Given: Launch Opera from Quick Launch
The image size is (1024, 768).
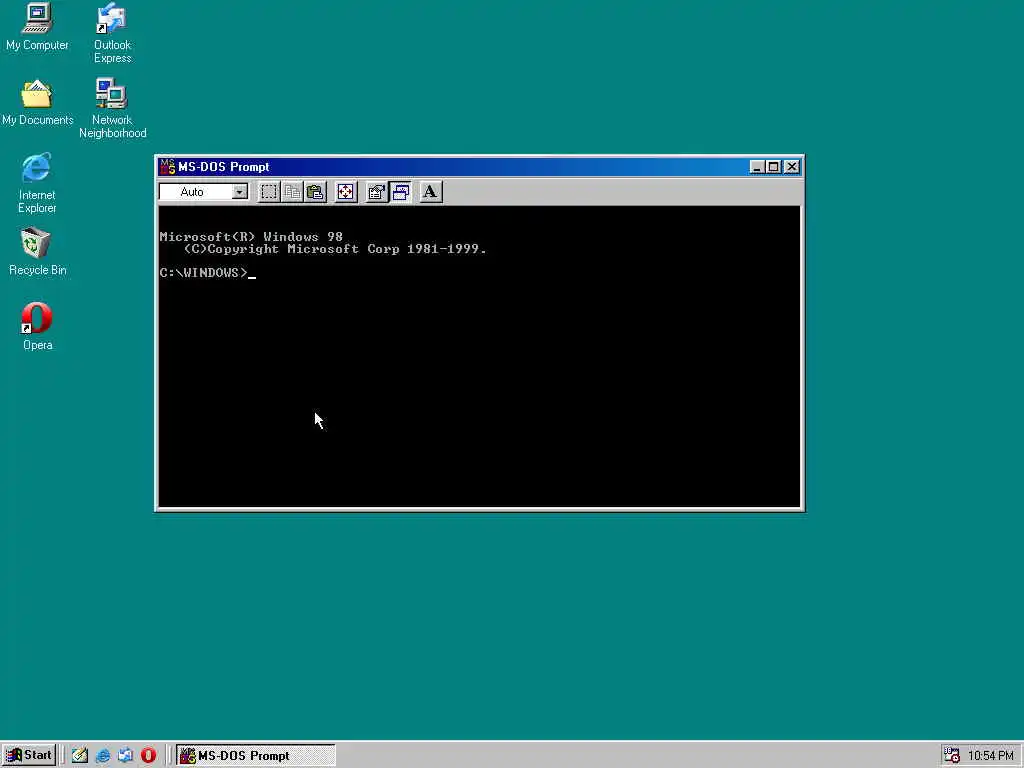Looking at the screenshot, I should pos(148,756).
